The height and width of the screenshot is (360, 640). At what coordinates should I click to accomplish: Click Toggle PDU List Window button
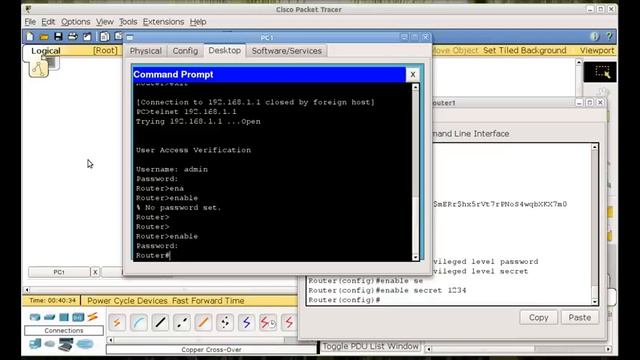tap(371, 346)
